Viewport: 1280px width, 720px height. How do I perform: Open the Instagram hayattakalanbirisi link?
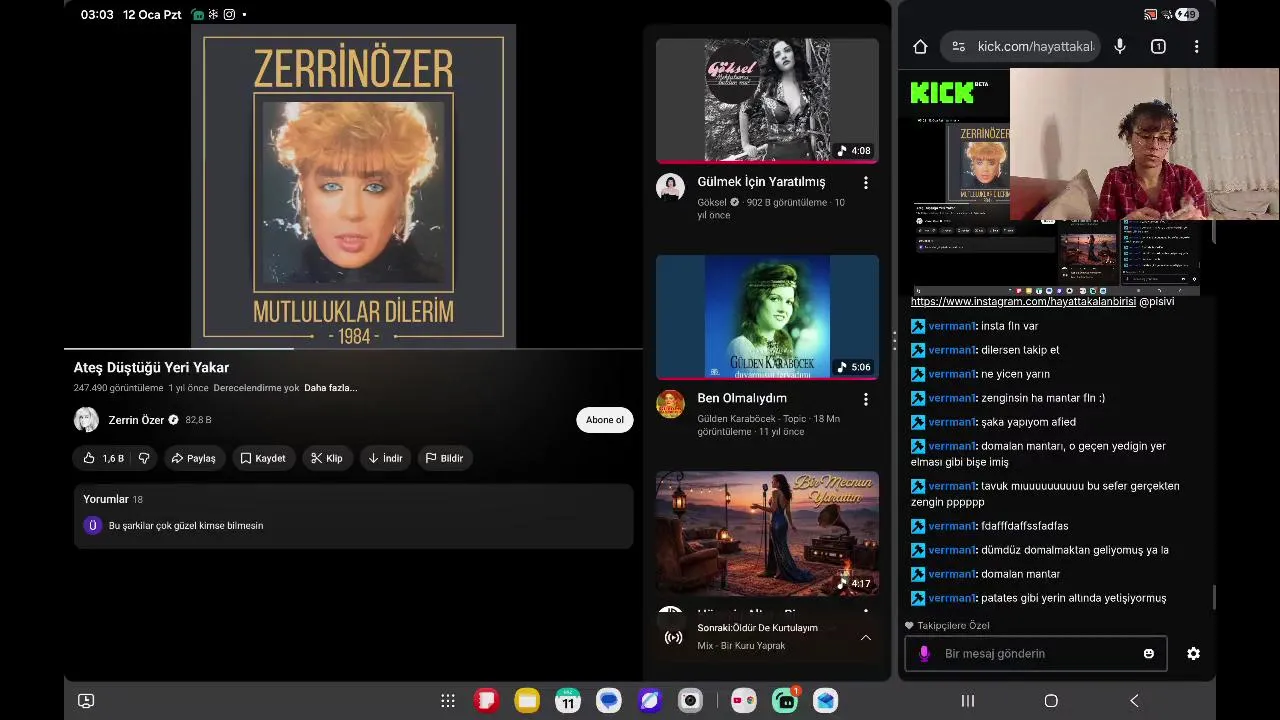1023,301
